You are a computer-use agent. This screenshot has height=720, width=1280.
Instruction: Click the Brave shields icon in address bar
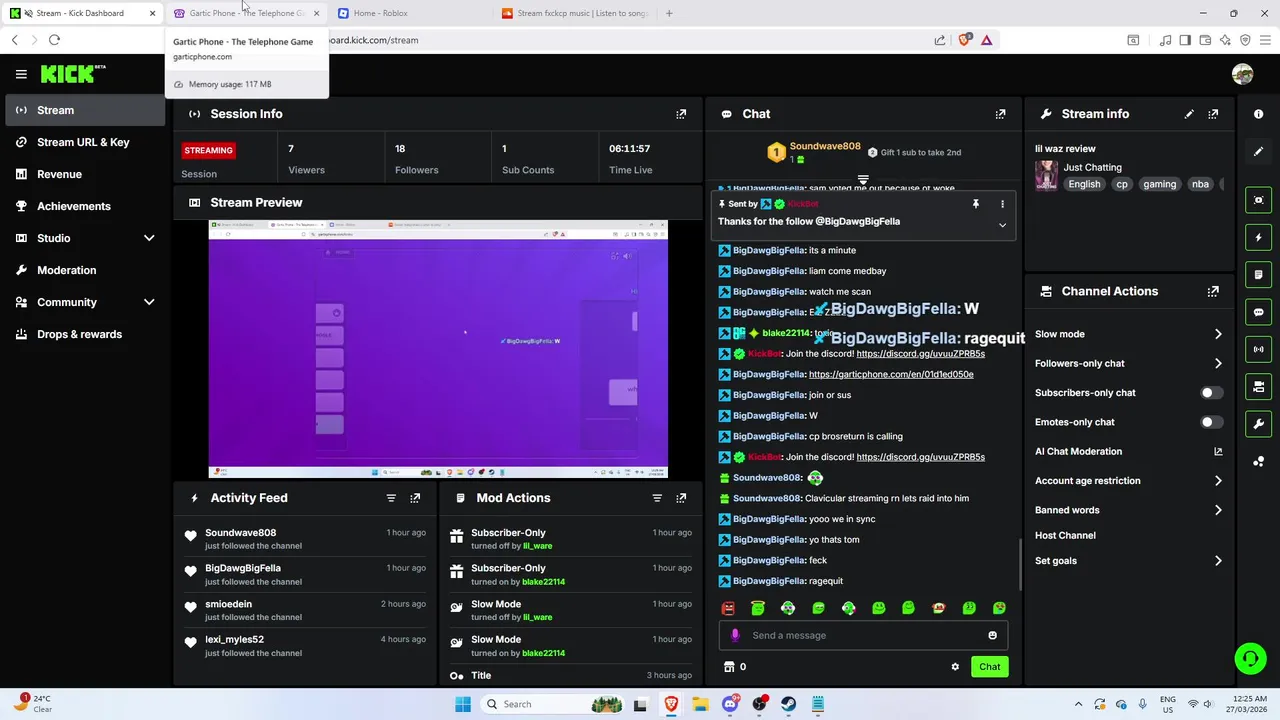964,40
